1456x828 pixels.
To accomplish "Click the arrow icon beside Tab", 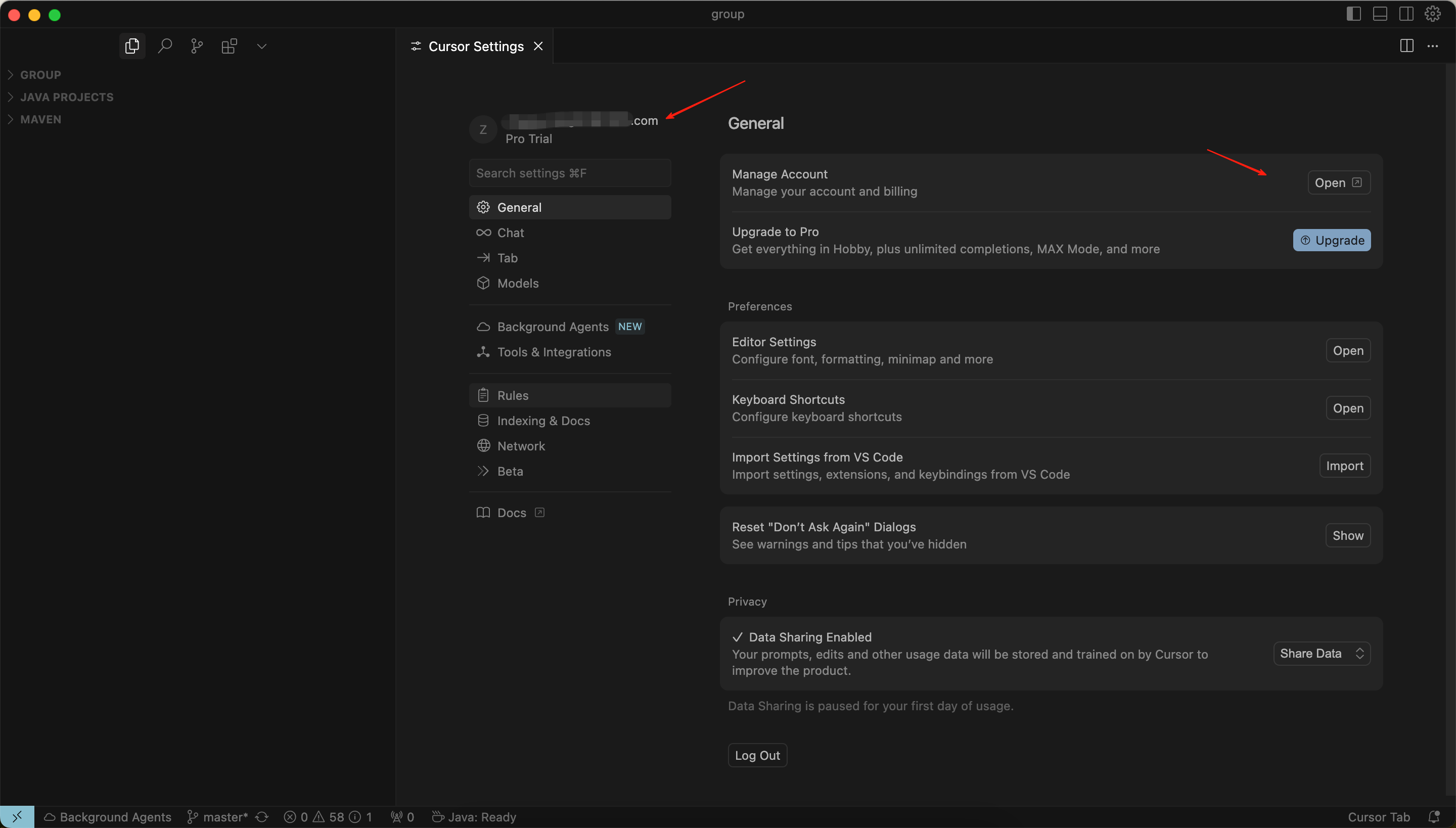I will pos(483,258).
